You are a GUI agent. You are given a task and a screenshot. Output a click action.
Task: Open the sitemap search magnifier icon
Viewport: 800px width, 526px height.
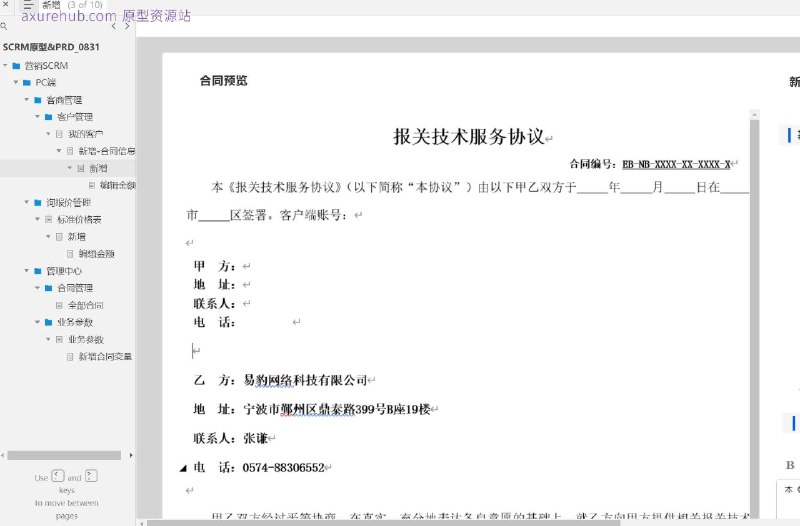click(x=4, y=26)
